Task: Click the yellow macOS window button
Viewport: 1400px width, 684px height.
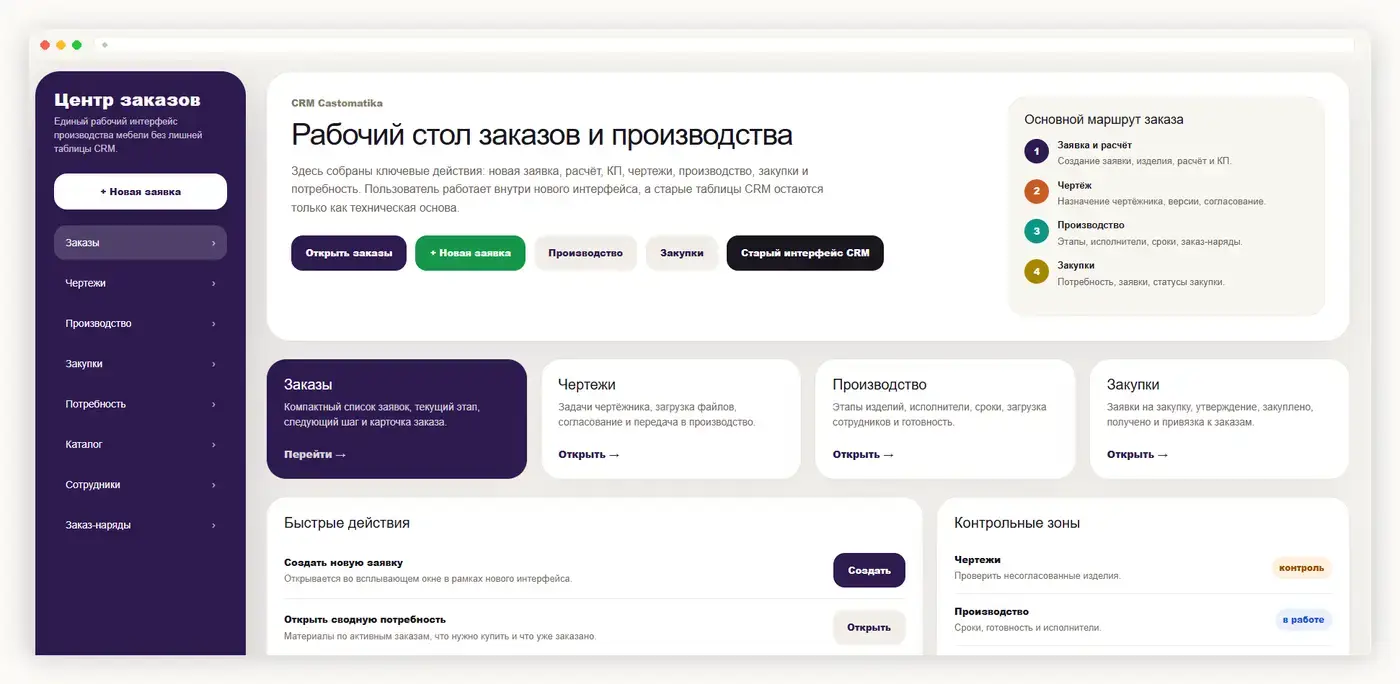Action: pos(61,45)
